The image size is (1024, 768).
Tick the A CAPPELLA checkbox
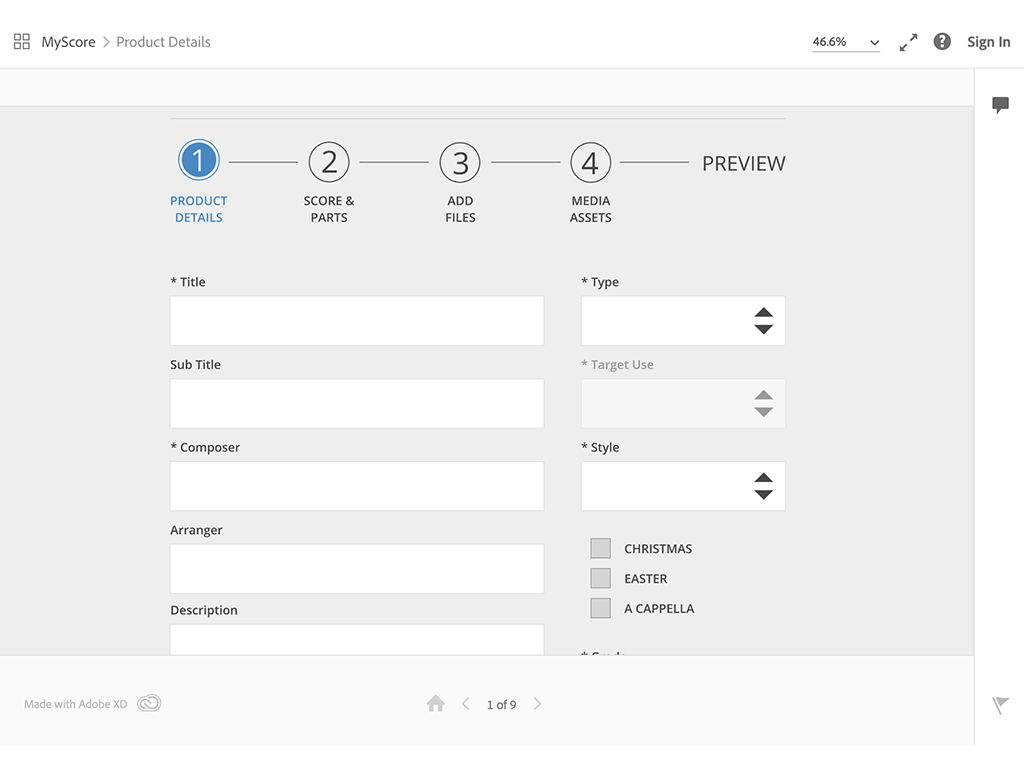click(600, 608)
